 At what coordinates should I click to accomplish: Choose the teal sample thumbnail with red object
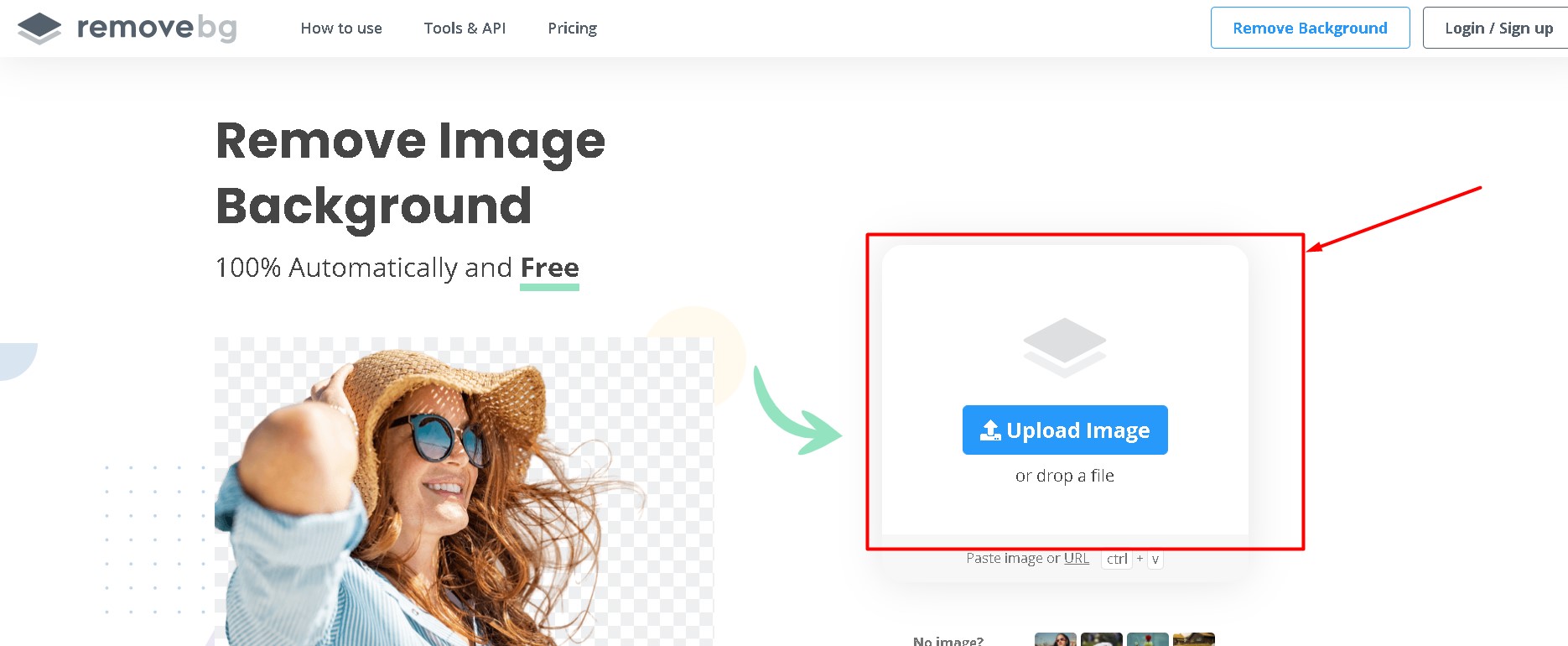[x=1147, y=639]
